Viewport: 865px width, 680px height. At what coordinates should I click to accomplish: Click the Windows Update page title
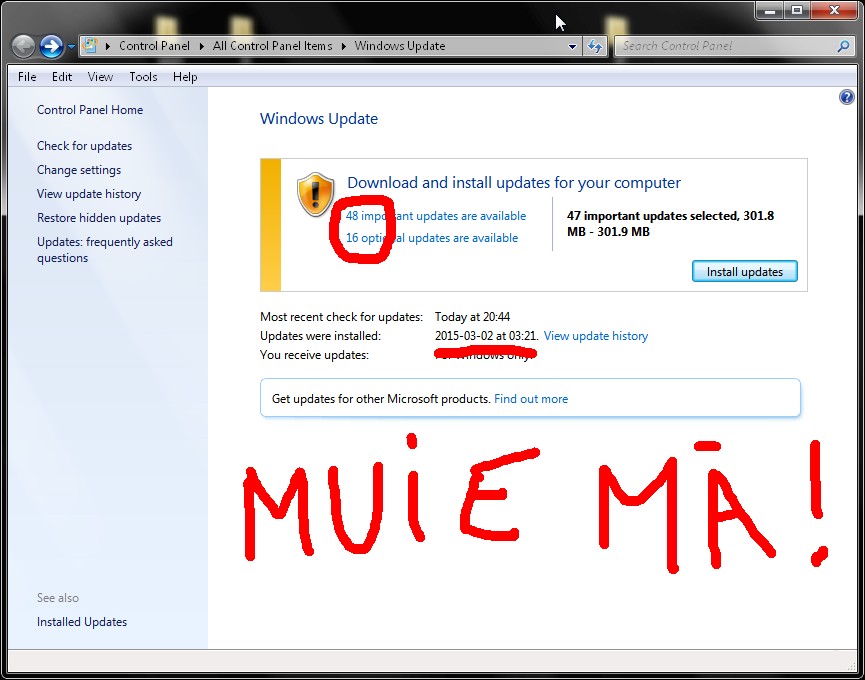(319, 119)
